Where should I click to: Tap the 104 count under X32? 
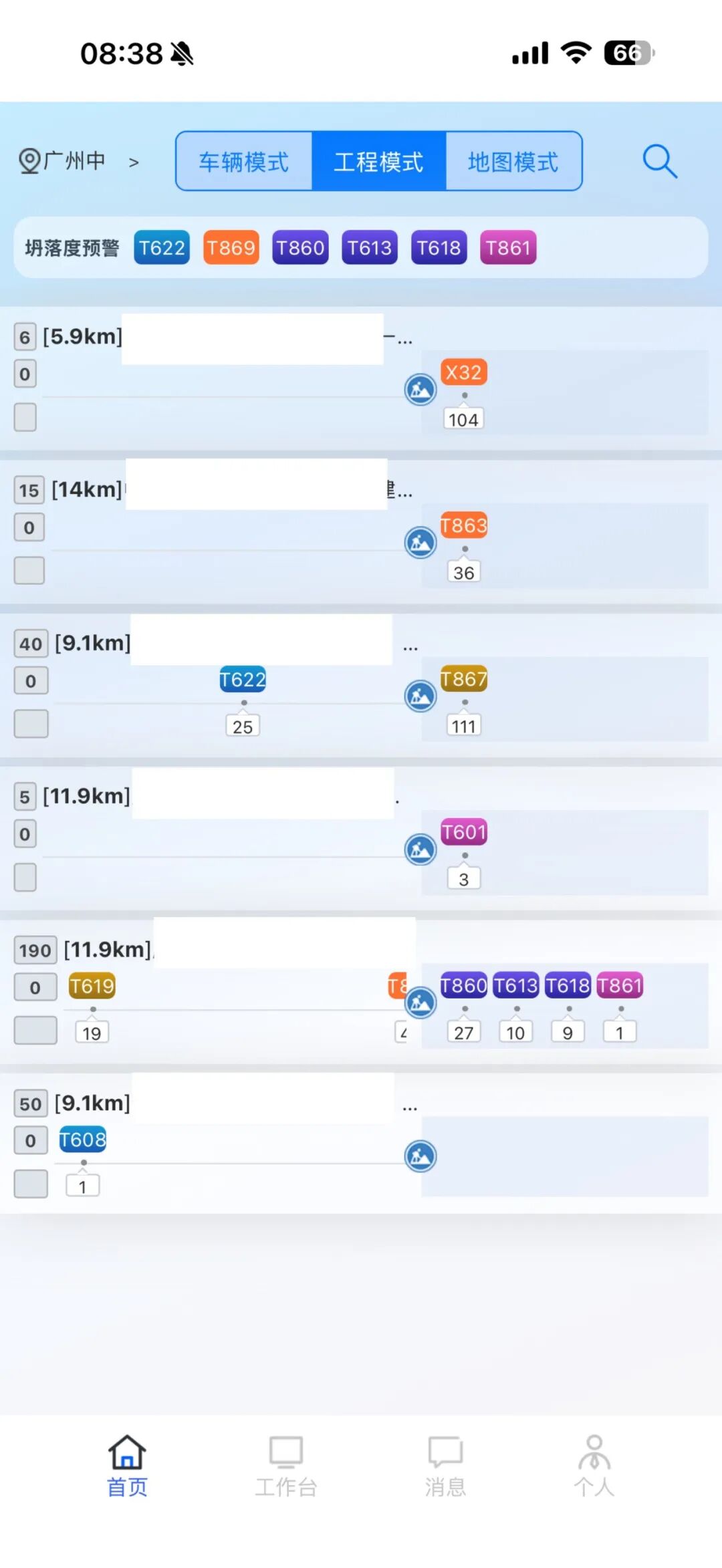point(463,420)
